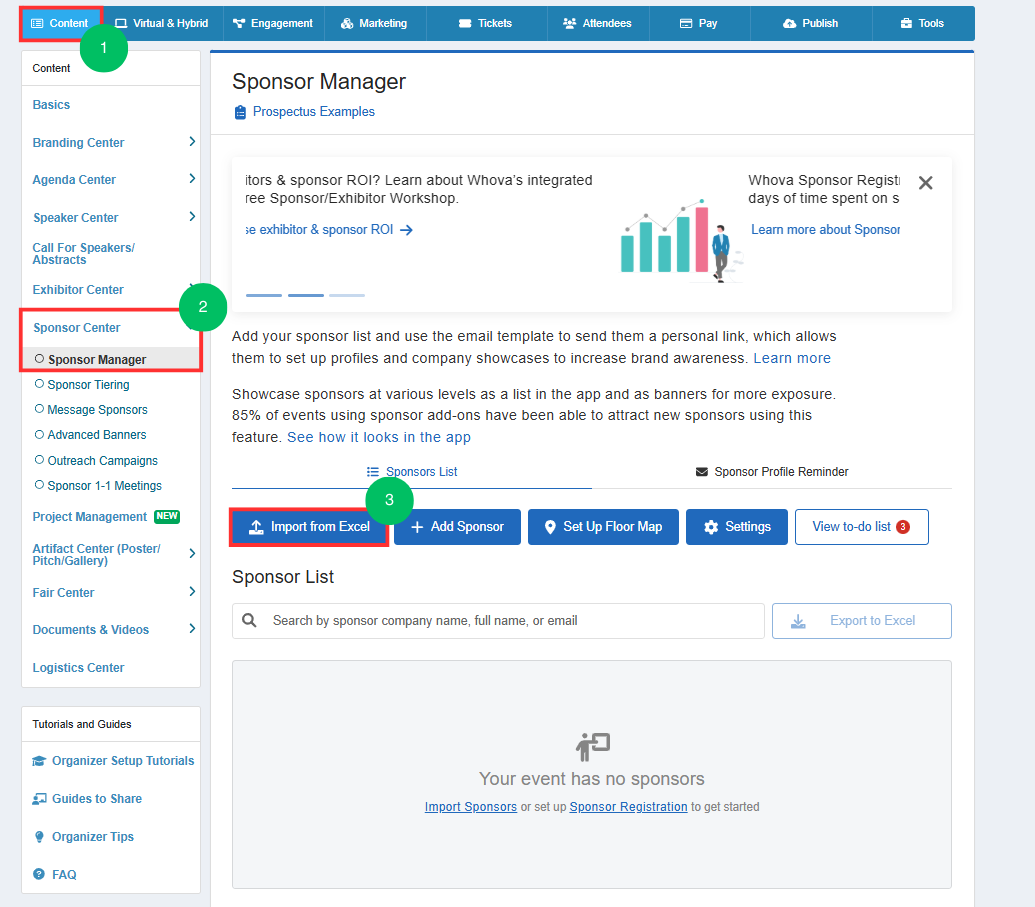Click Import from Excel button

pos(309,527)
